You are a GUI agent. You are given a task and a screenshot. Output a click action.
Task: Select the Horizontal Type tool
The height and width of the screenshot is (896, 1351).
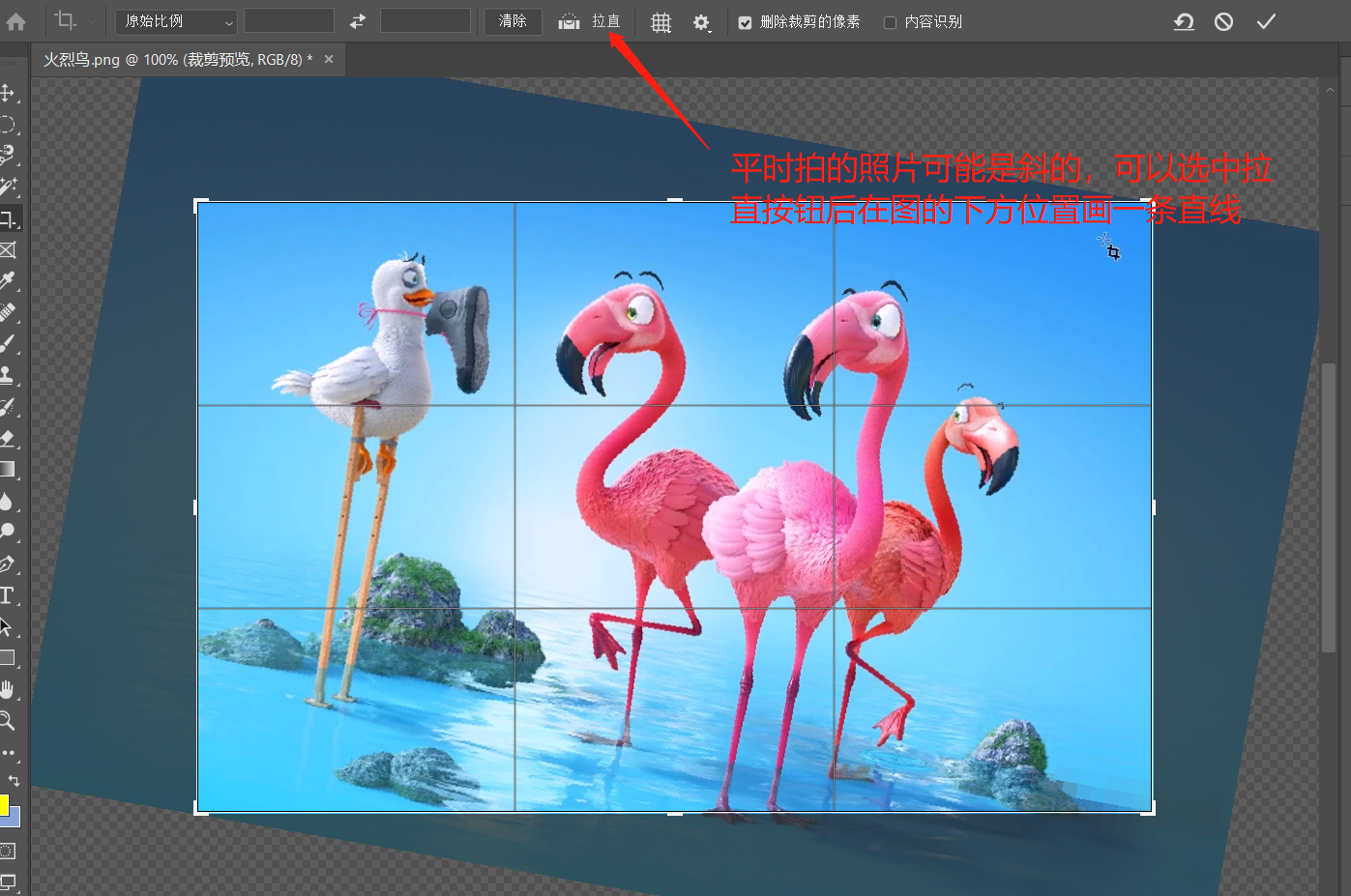coord(8,595)
